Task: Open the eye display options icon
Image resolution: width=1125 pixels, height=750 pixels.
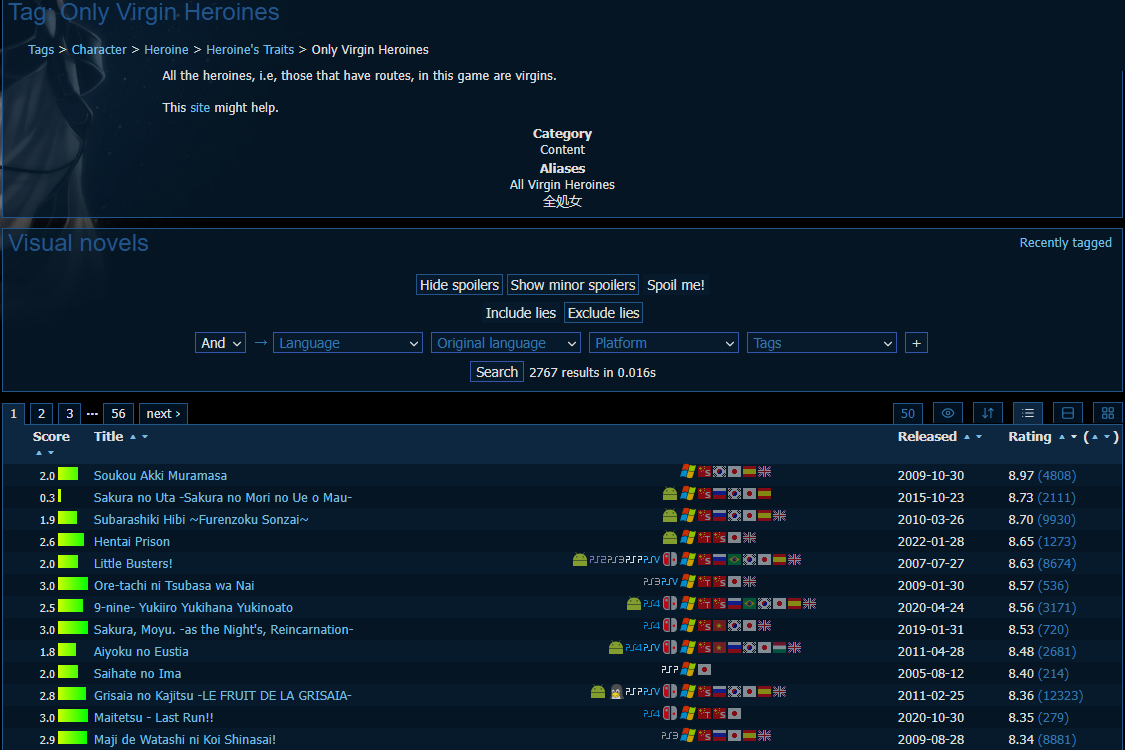Action: pos(947,413)
